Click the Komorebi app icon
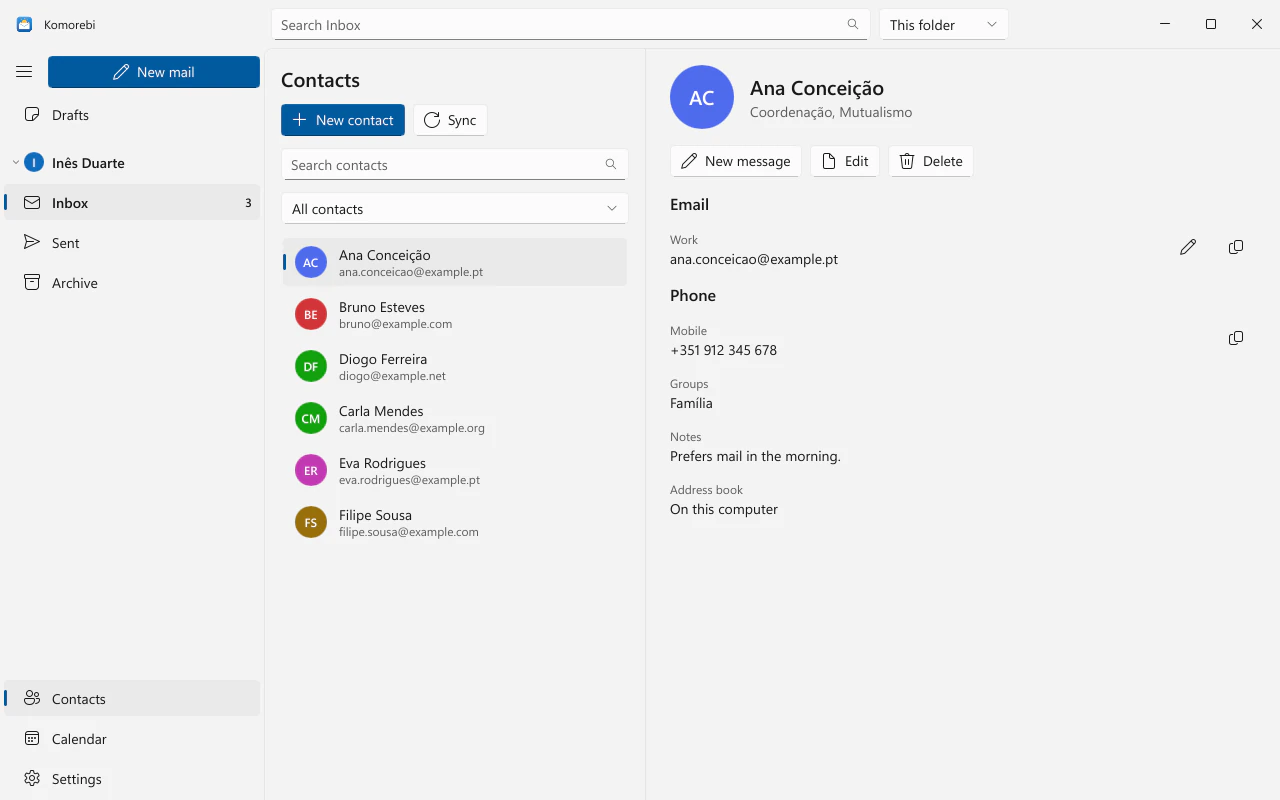This screenshot has width=1280, height=800. [x=24, y=25]
